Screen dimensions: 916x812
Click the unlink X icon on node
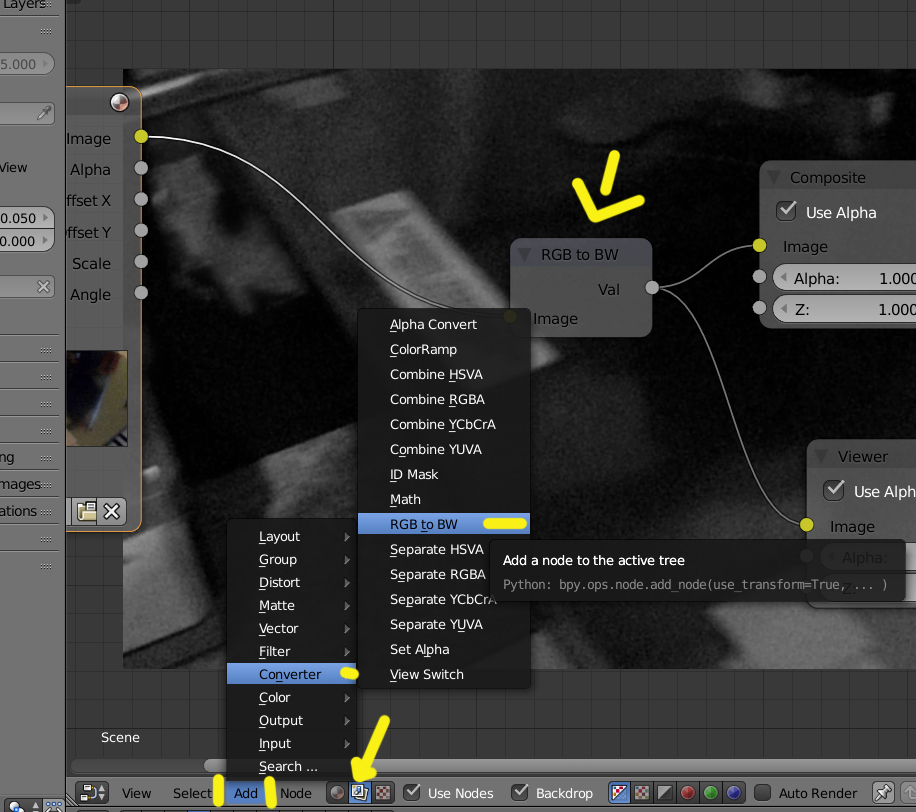coord(112,511)
